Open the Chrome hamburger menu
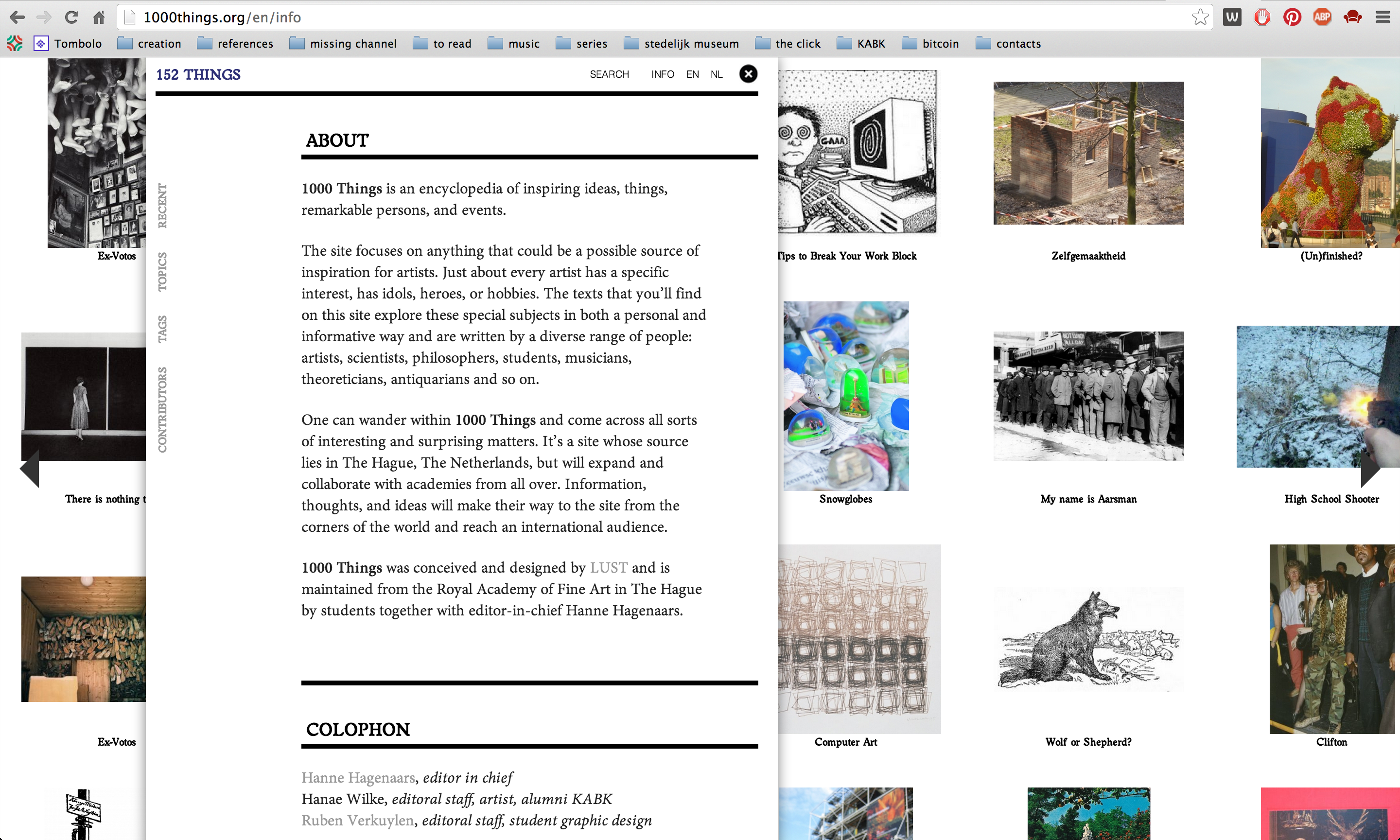Image resolution: width=1400 pixels, height=840 pixels. pyautogui.click(x=1382, y=17)
